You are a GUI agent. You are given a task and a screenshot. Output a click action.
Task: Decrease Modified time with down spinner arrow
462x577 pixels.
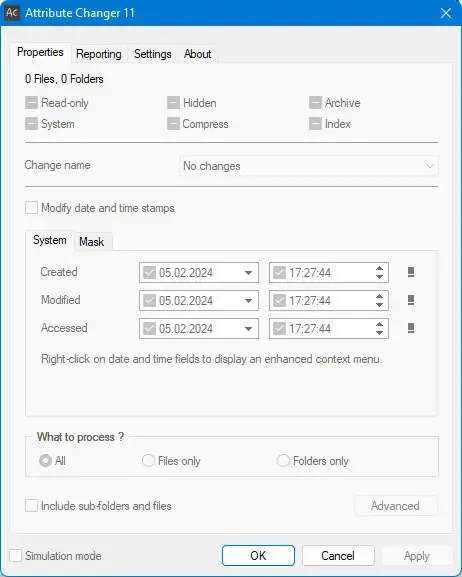pos(380,305)
